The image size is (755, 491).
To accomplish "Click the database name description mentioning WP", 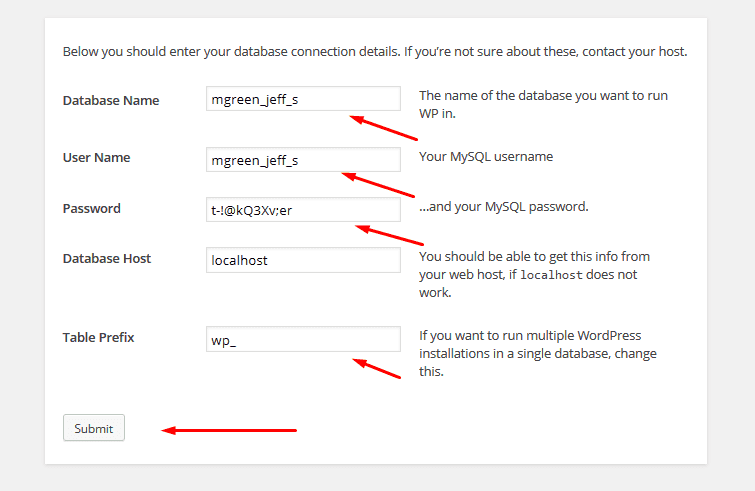I will (x=542, y=104).
